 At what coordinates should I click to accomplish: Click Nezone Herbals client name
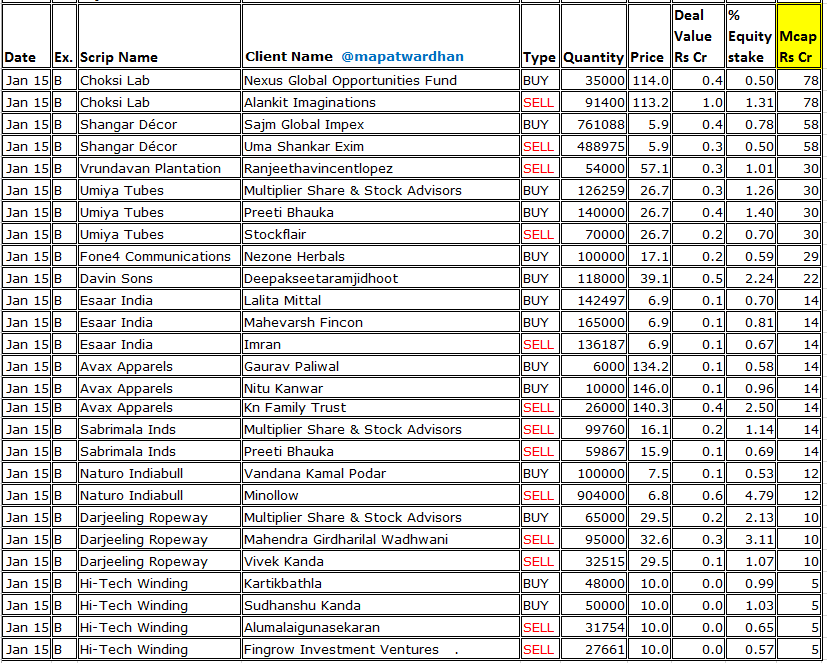click(x=294, y=256)
